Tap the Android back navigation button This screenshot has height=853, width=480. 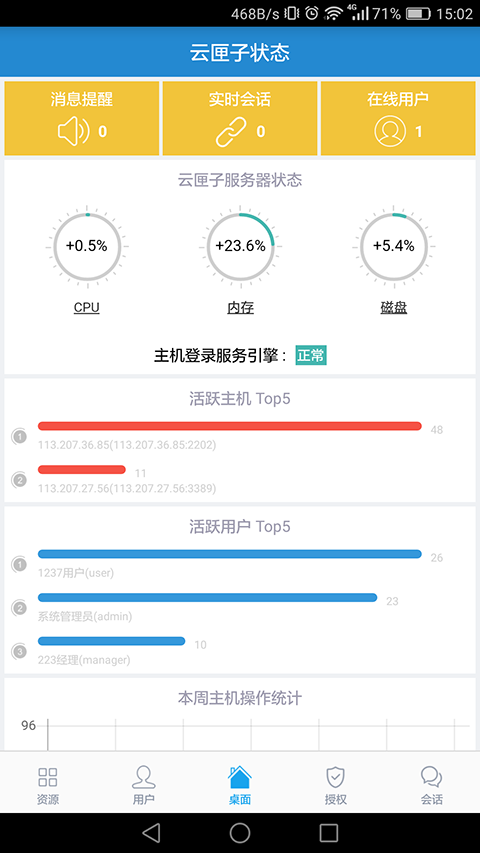151,832
